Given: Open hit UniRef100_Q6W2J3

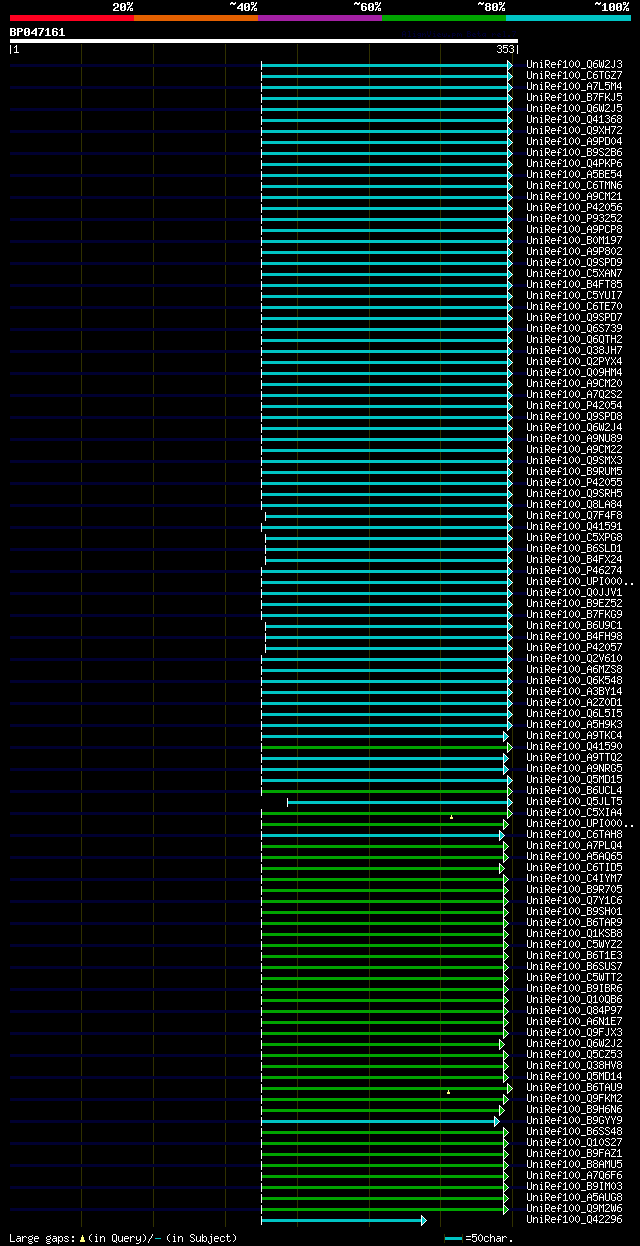Looking at the screenshot, I should [574, 64].
